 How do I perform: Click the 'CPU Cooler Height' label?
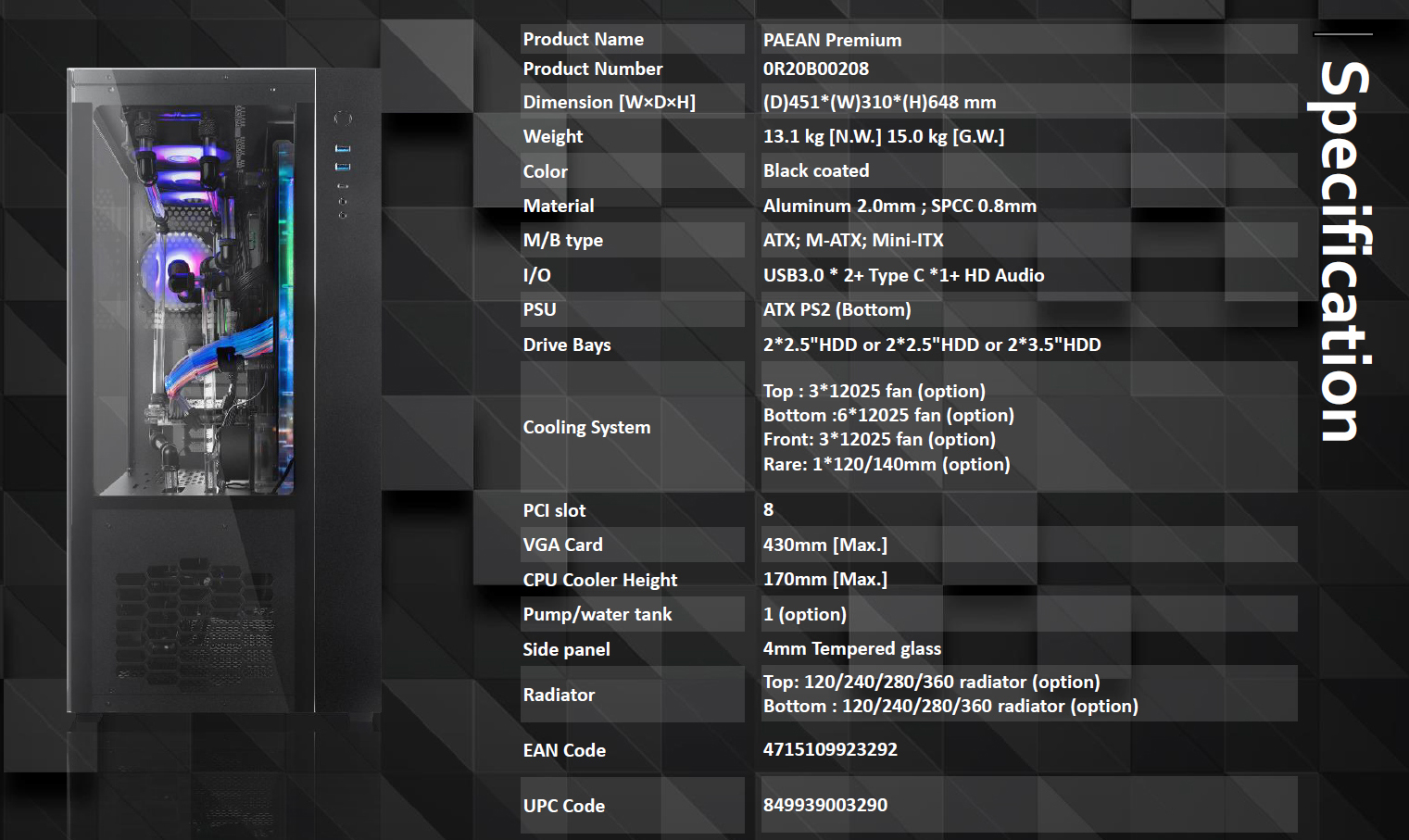pyautogui.click(x=600, y=580)
